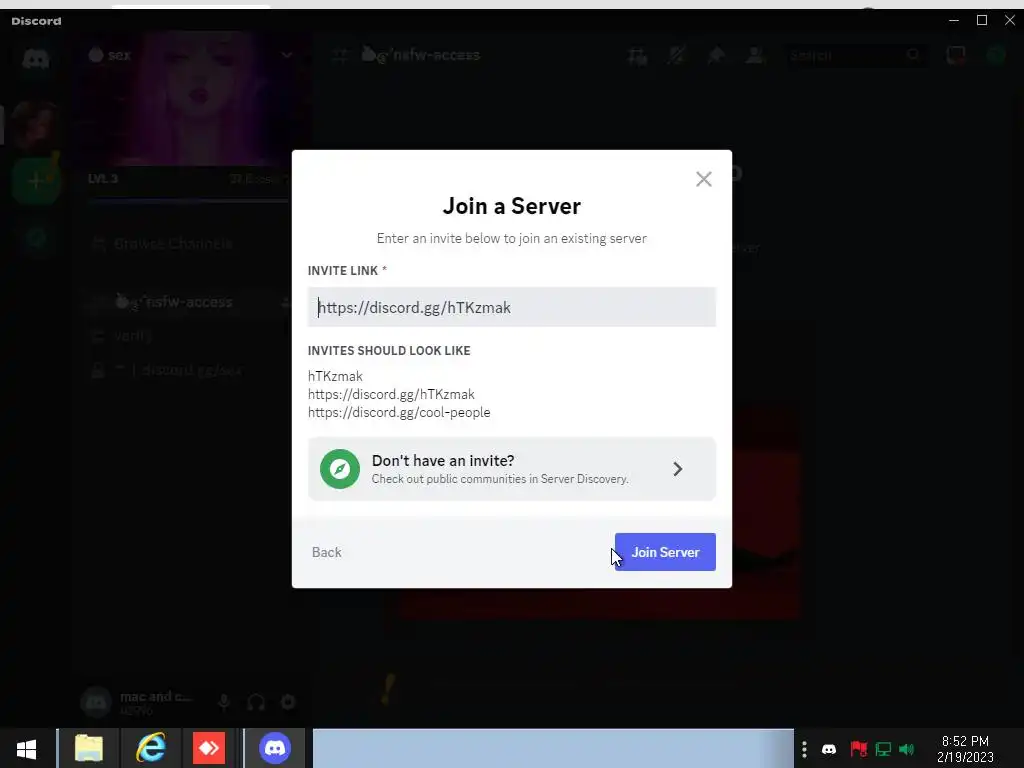Viewport: 1024px width, 768px height.
Task: Open Explore Discoverable Servers in the sidebar
Action: point(36,239)
